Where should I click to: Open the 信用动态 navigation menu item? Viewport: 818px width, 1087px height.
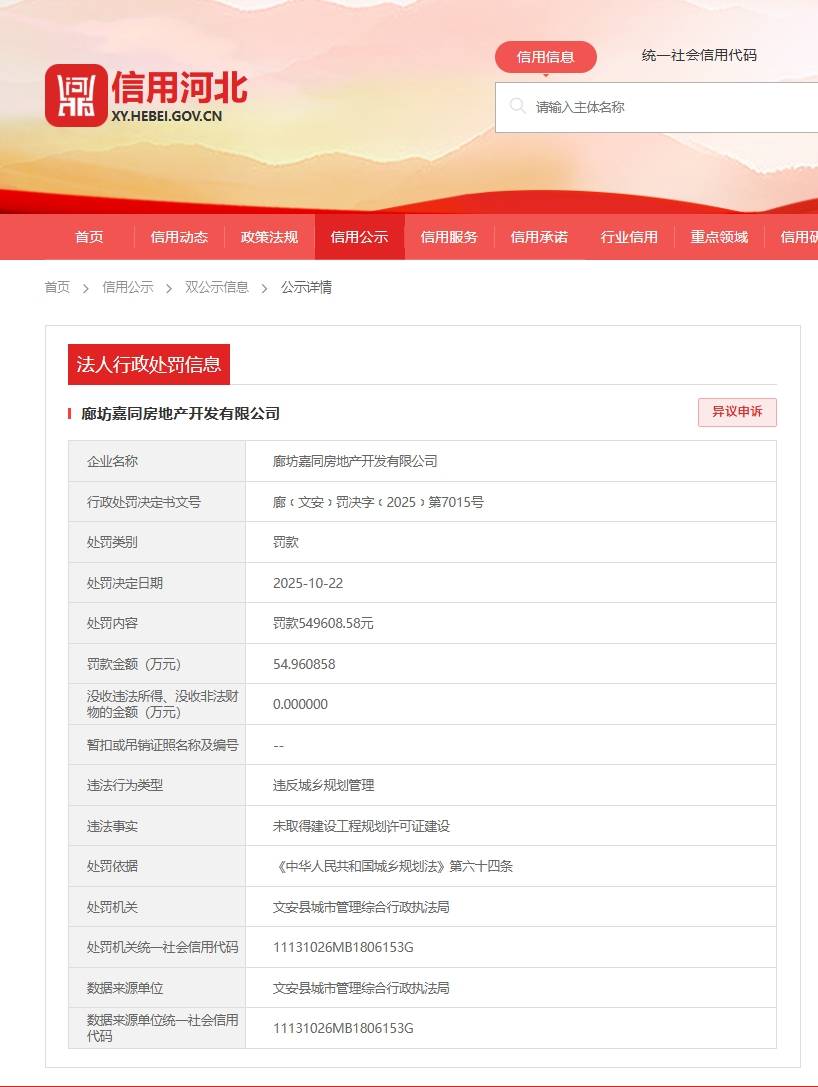click(179, 237)
